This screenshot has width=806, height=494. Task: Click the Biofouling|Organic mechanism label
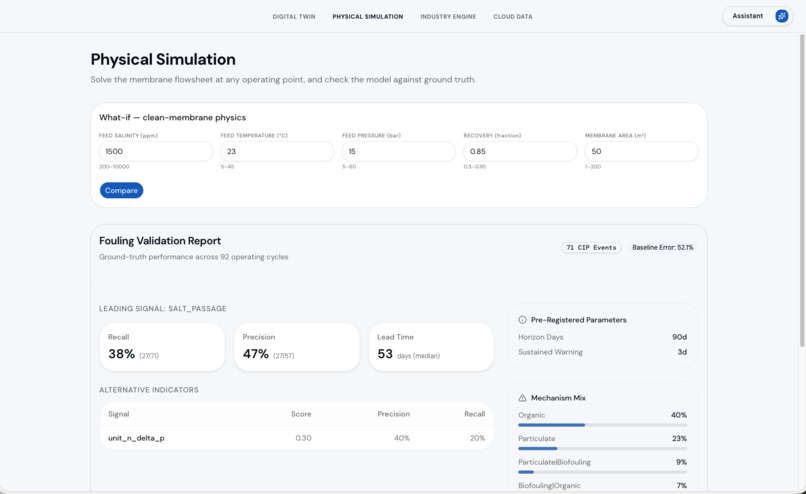pyautogui.click(x=549, y=486)
